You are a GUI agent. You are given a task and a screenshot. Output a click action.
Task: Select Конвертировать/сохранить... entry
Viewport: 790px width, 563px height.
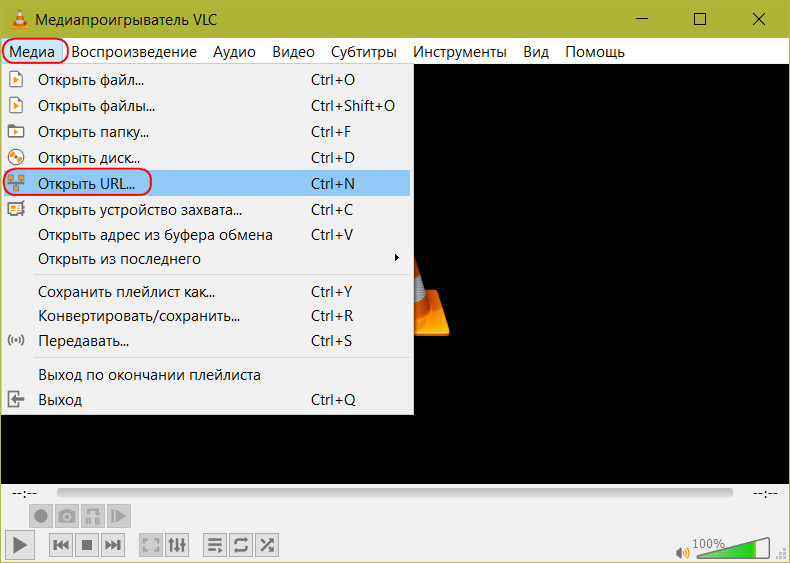207,316
